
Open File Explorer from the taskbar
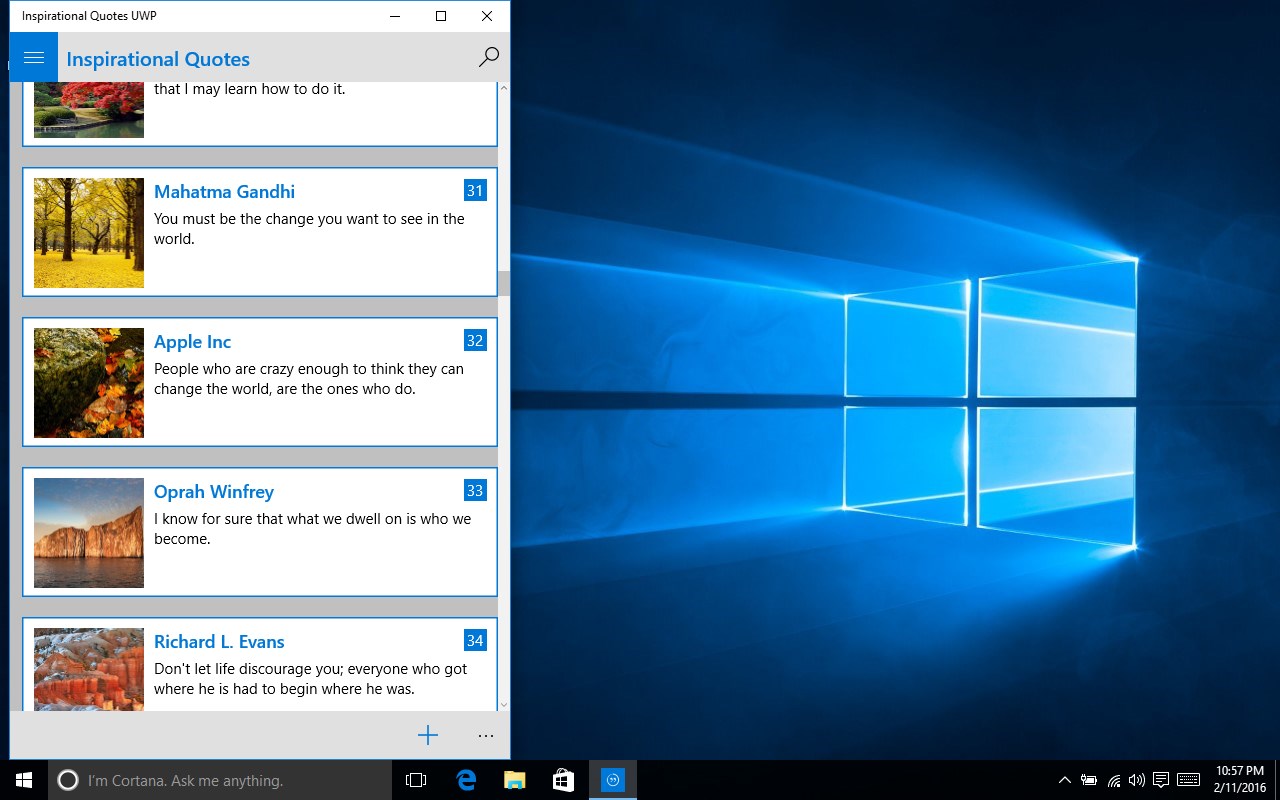click(515, 780)
